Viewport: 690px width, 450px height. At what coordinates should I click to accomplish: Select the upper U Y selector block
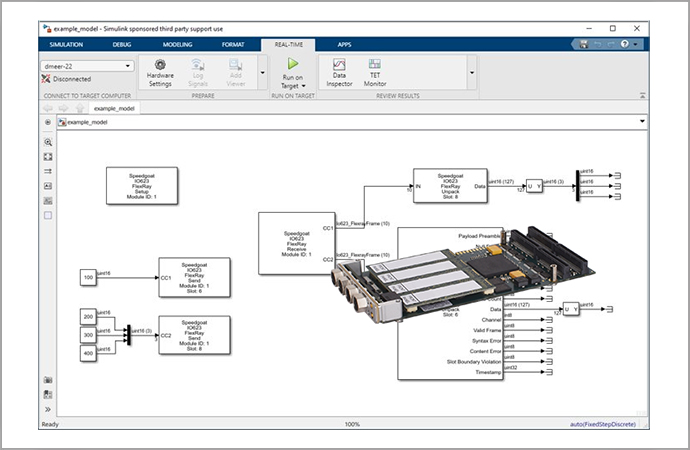pos(534,187)
